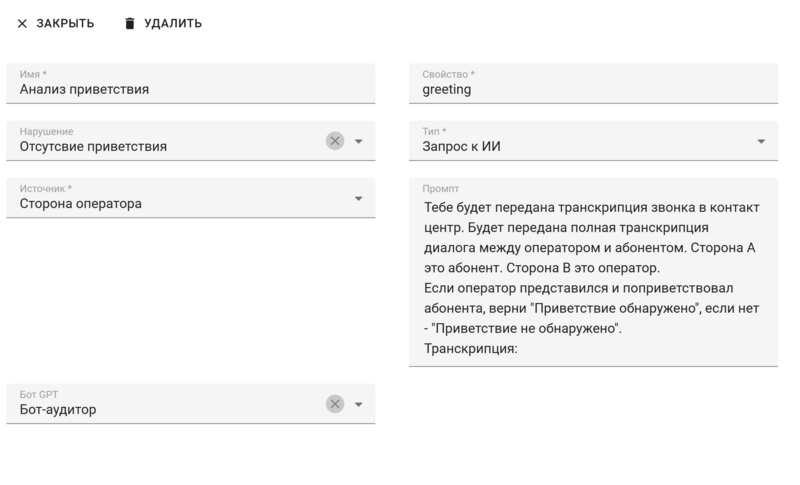Expand the Источник dropdown arrow
This screenshot has width=800, height=485.
coord(359,198)
